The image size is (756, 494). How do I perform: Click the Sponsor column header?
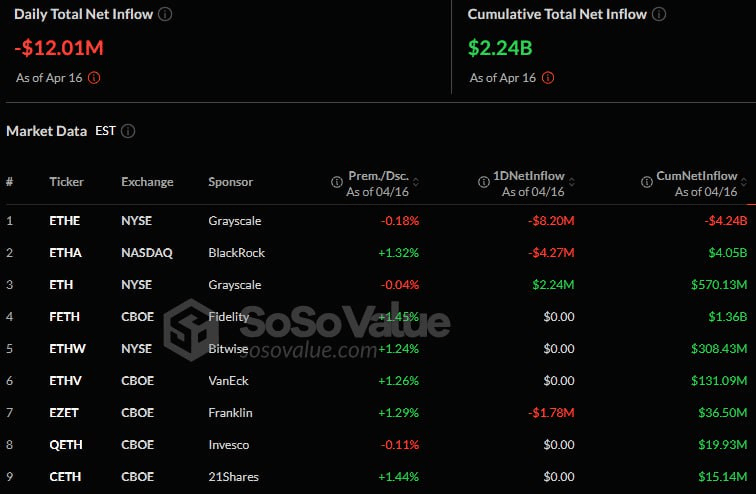point(230,182)
